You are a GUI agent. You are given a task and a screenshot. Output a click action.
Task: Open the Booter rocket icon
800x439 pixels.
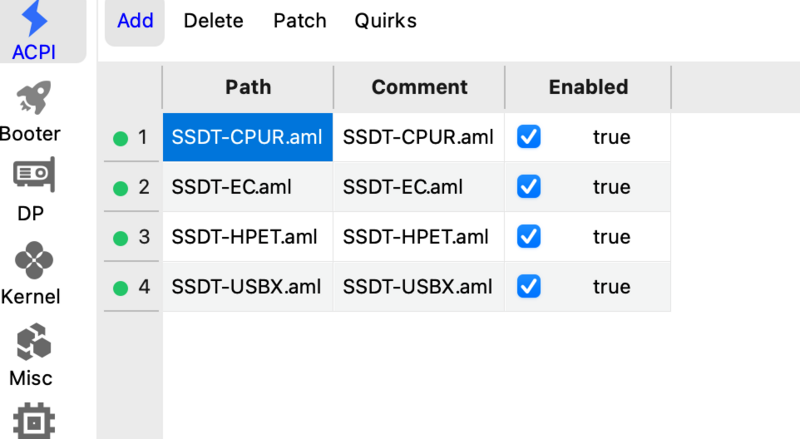(x=34, y=99)
